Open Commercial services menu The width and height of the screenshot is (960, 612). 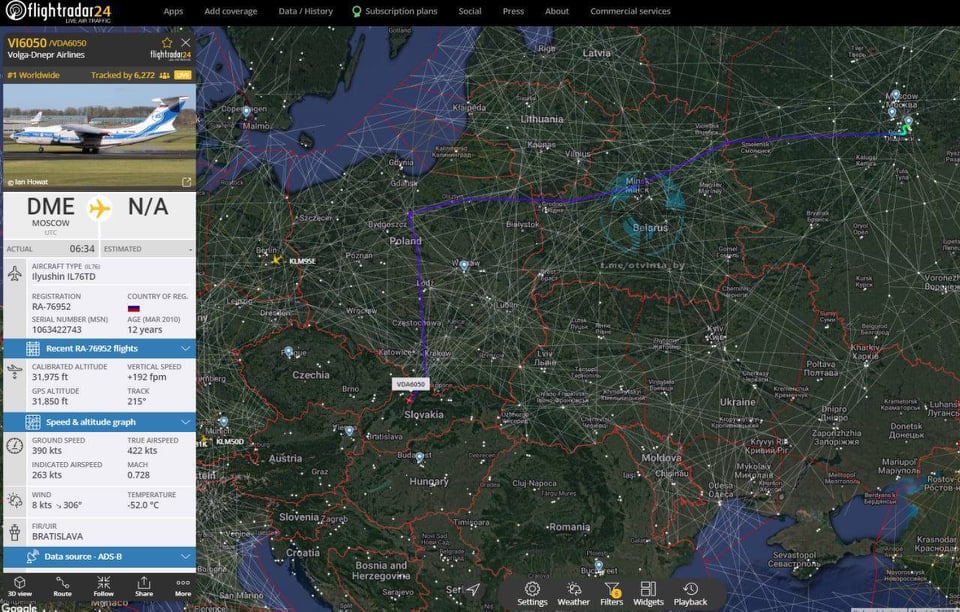point(630,11)
